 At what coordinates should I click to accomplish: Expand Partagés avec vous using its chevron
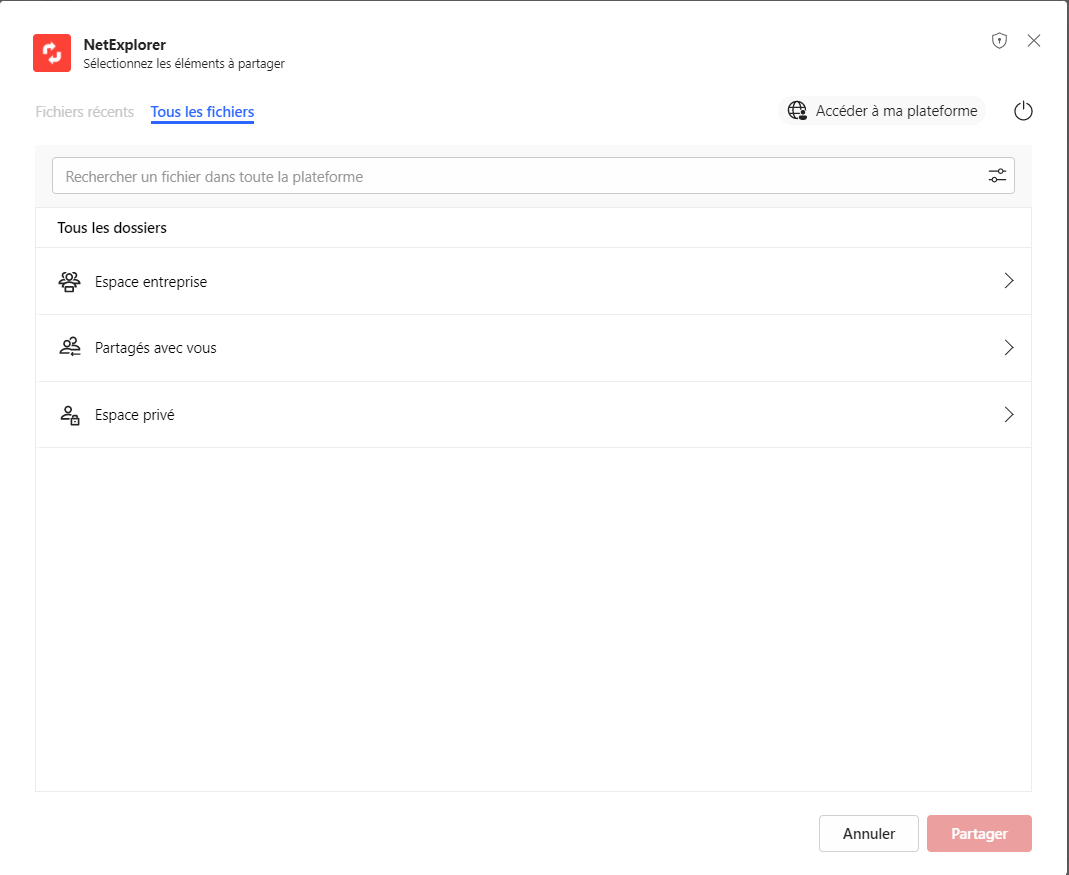1009,348
